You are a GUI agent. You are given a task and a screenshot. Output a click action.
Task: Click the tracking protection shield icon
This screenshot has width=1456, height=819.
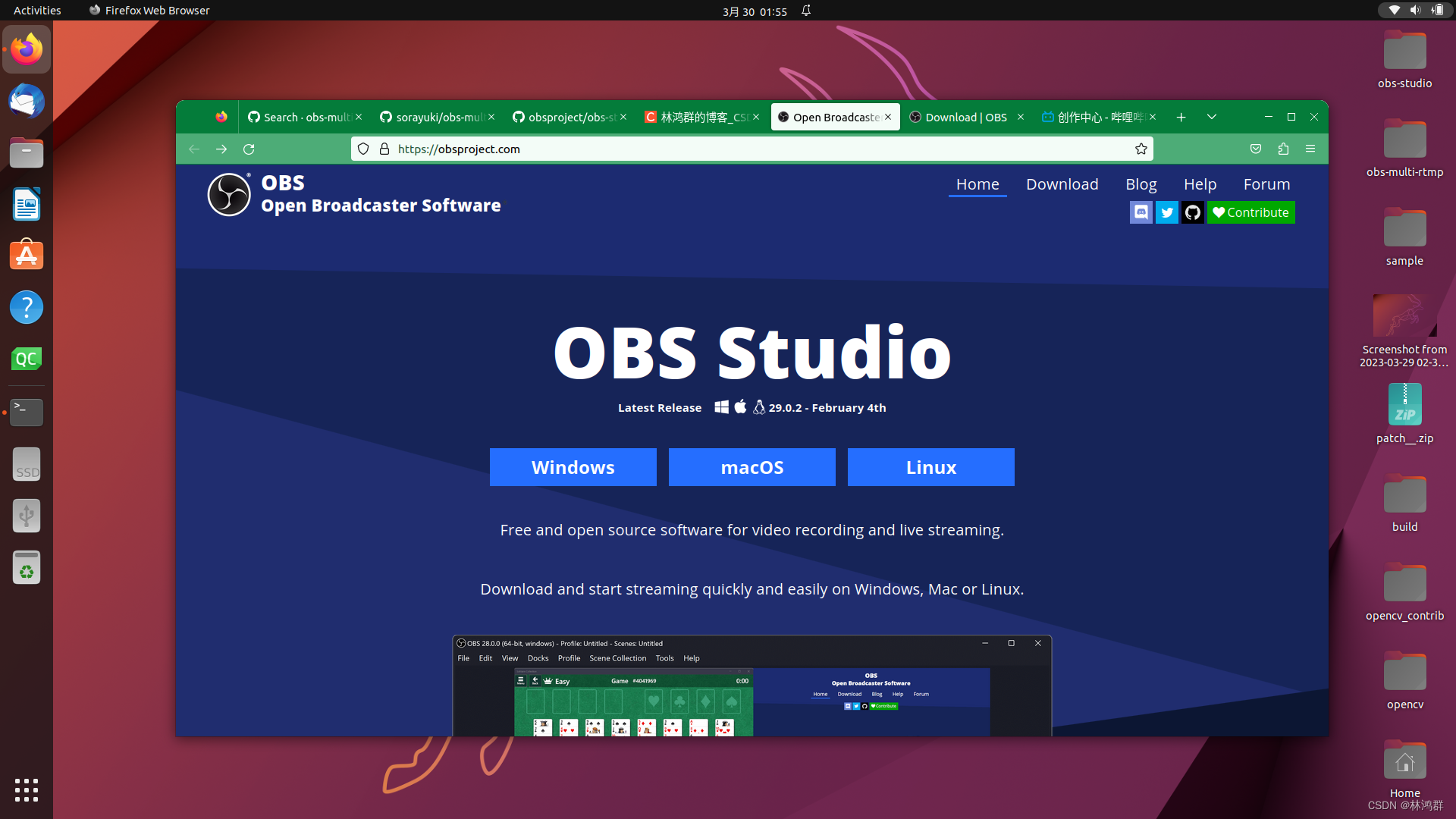click(363, 149)
